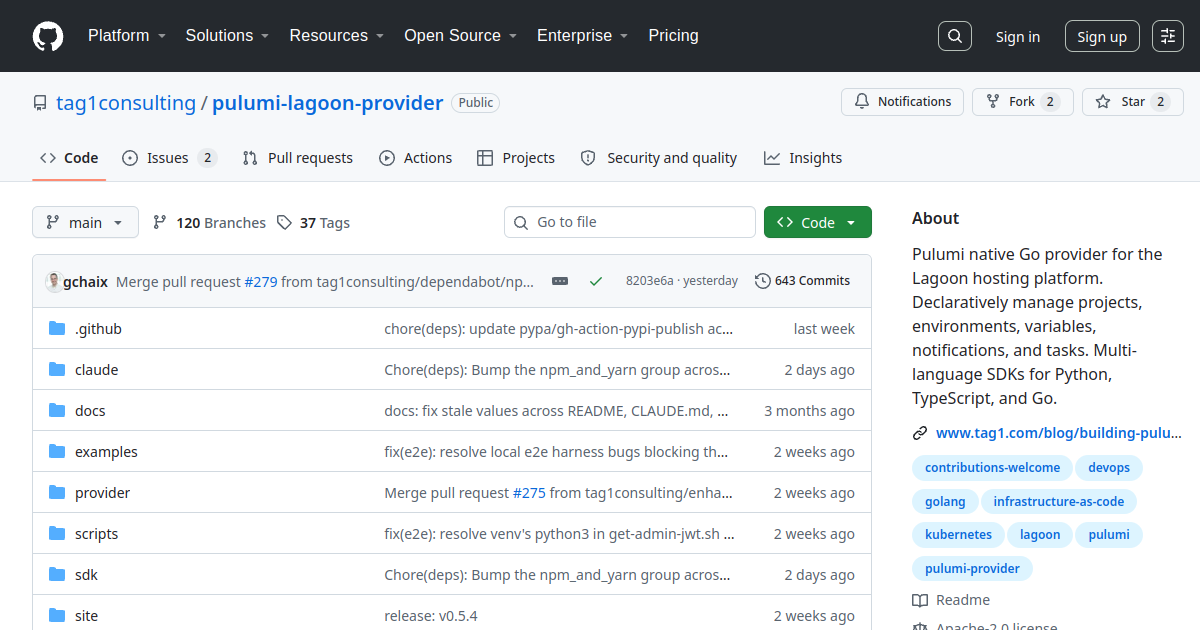This screenshot has width=1200, height=630.
Task: Click the branch icon beside 120 Branches
Action: pos(160,222)
